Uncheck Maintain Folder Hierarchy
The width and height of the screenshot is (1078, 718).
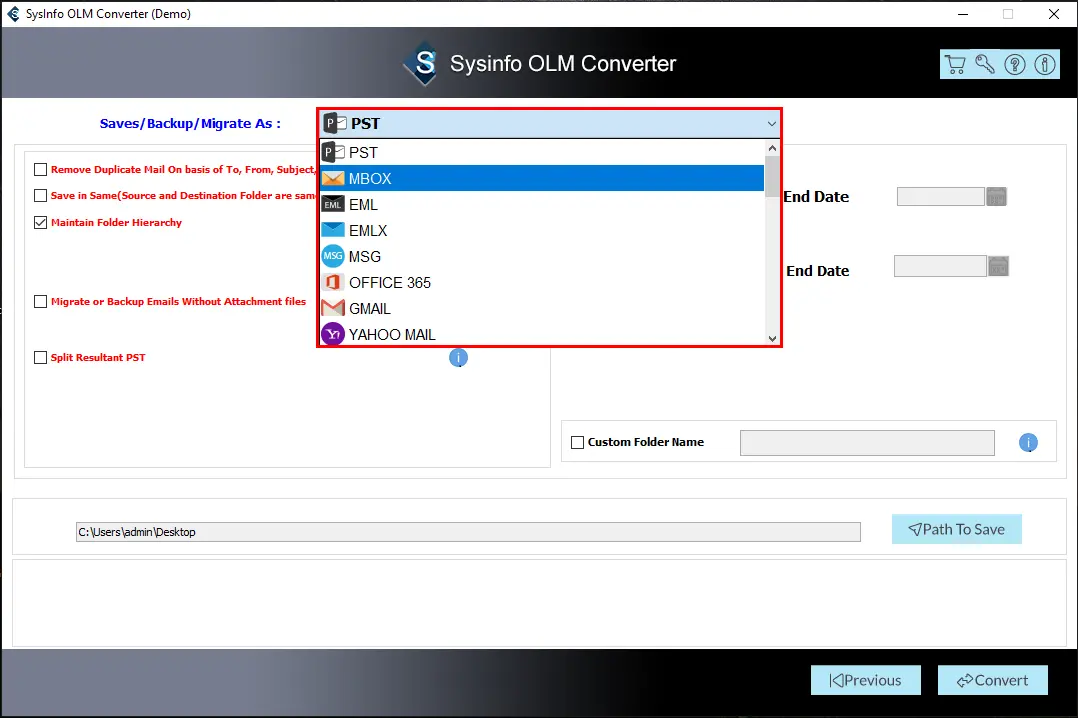tap(41, 222)
